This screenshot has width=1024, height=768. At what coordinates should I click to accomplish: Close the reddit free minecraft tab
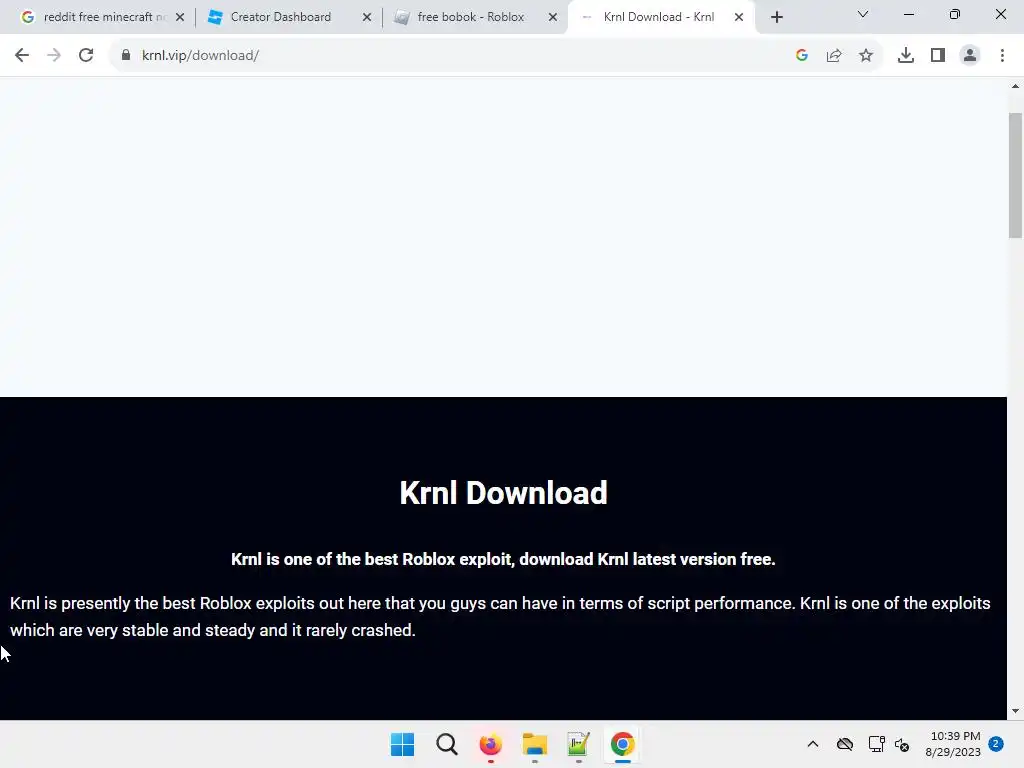180,17
